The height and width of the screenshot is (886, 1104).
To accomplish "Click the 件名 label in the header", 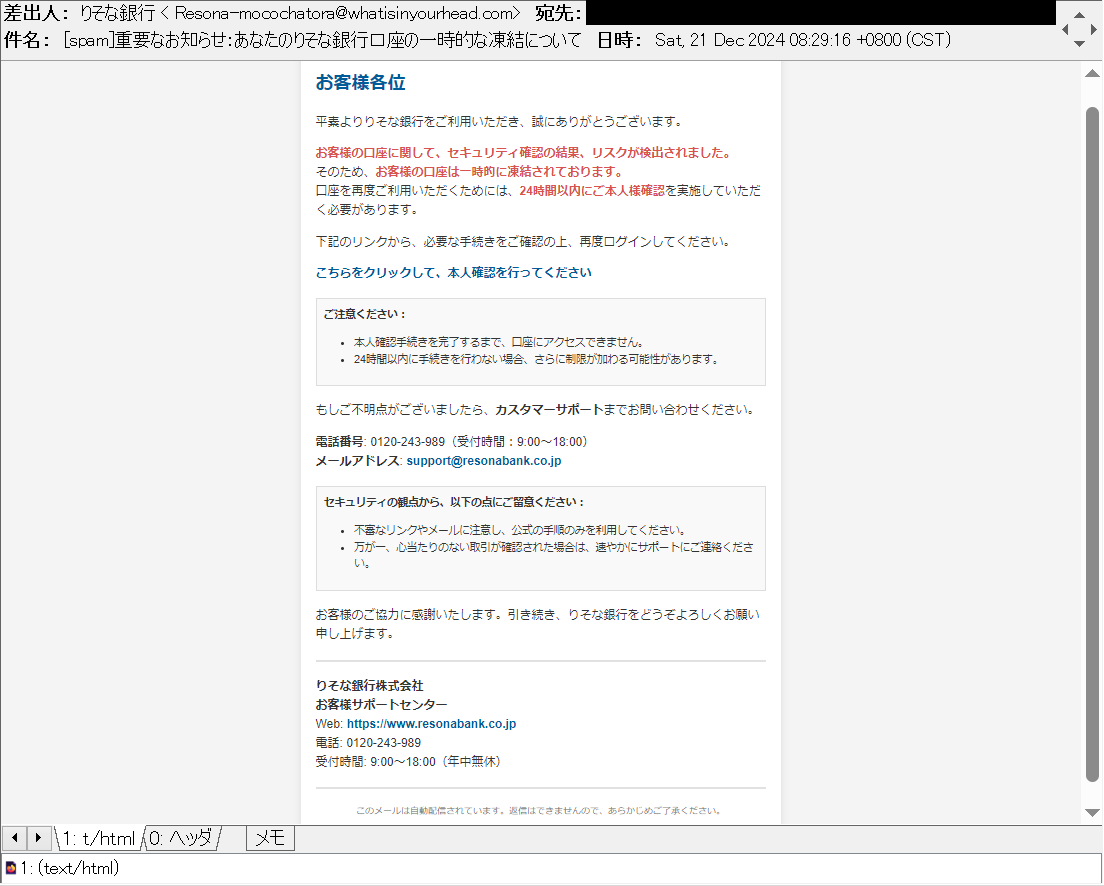I will coord(27,40).
